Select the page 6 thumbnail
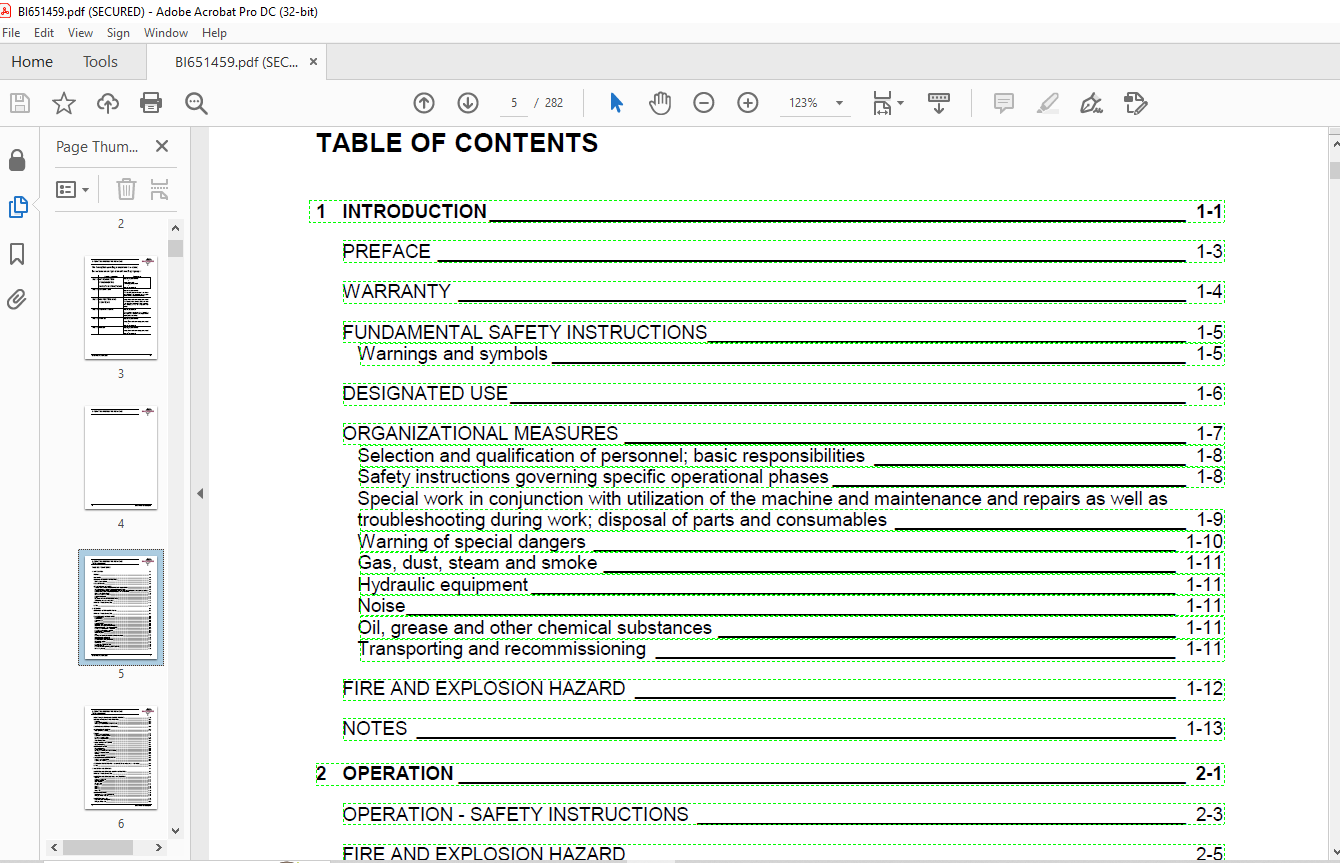Screen dimensions: 1340x863 121,757
